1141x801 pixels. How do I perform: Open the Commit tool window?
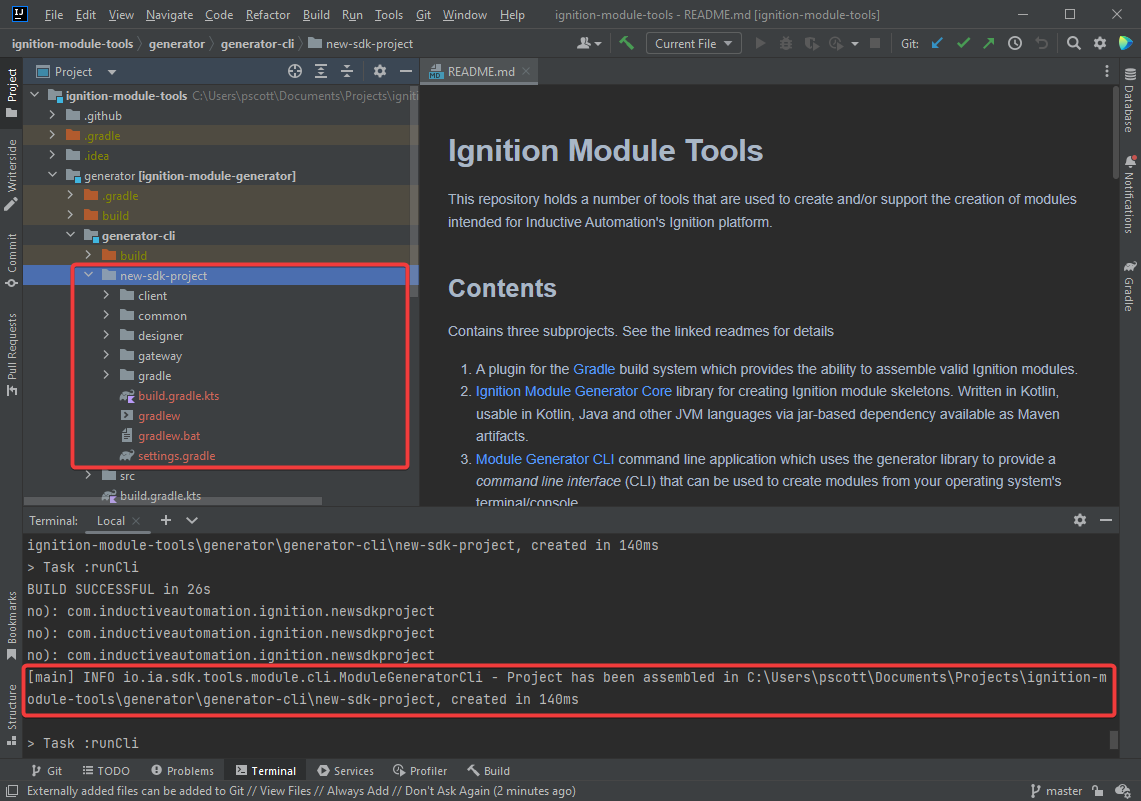coord(12,260)
